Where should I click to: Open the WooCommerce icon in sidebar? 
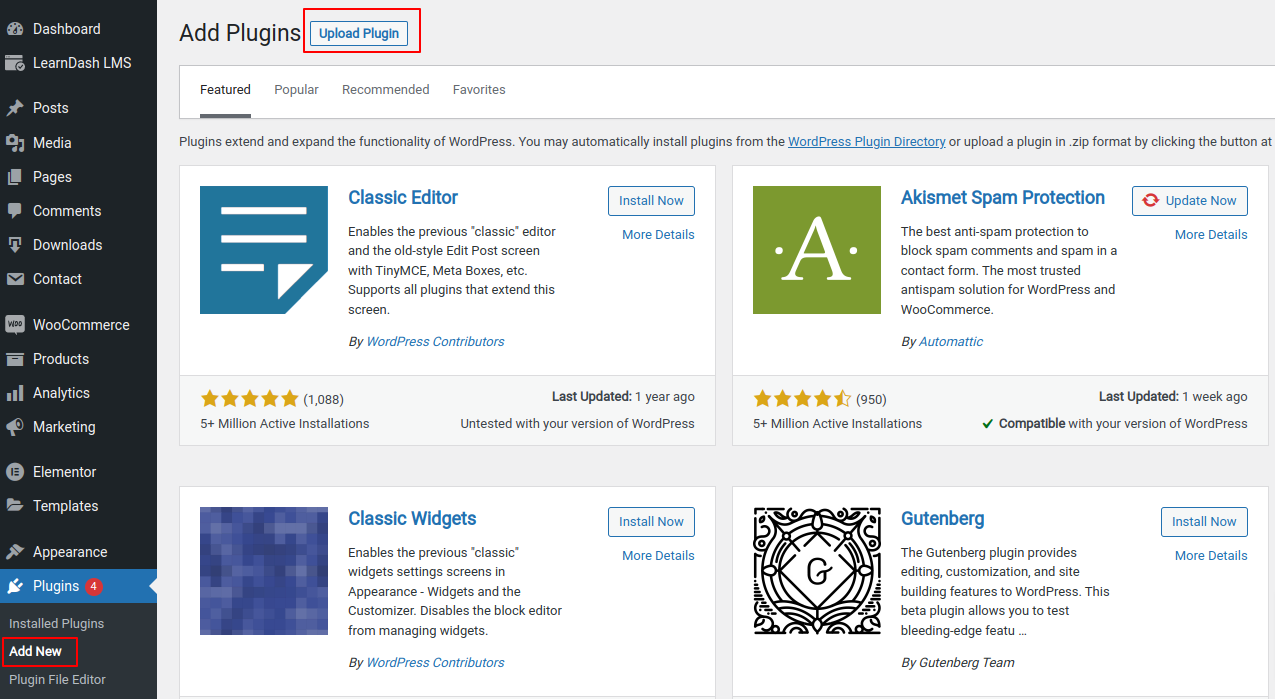pos(15,325)
